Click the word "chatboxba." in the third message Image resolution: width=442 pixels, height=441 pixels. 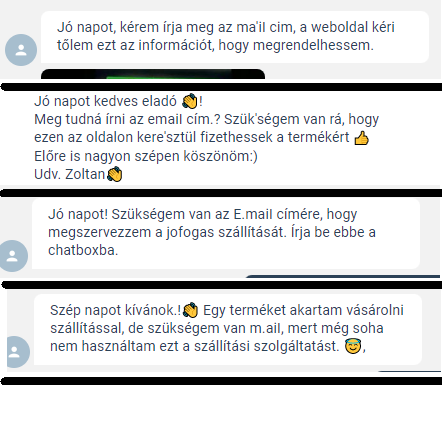point(83,250)
